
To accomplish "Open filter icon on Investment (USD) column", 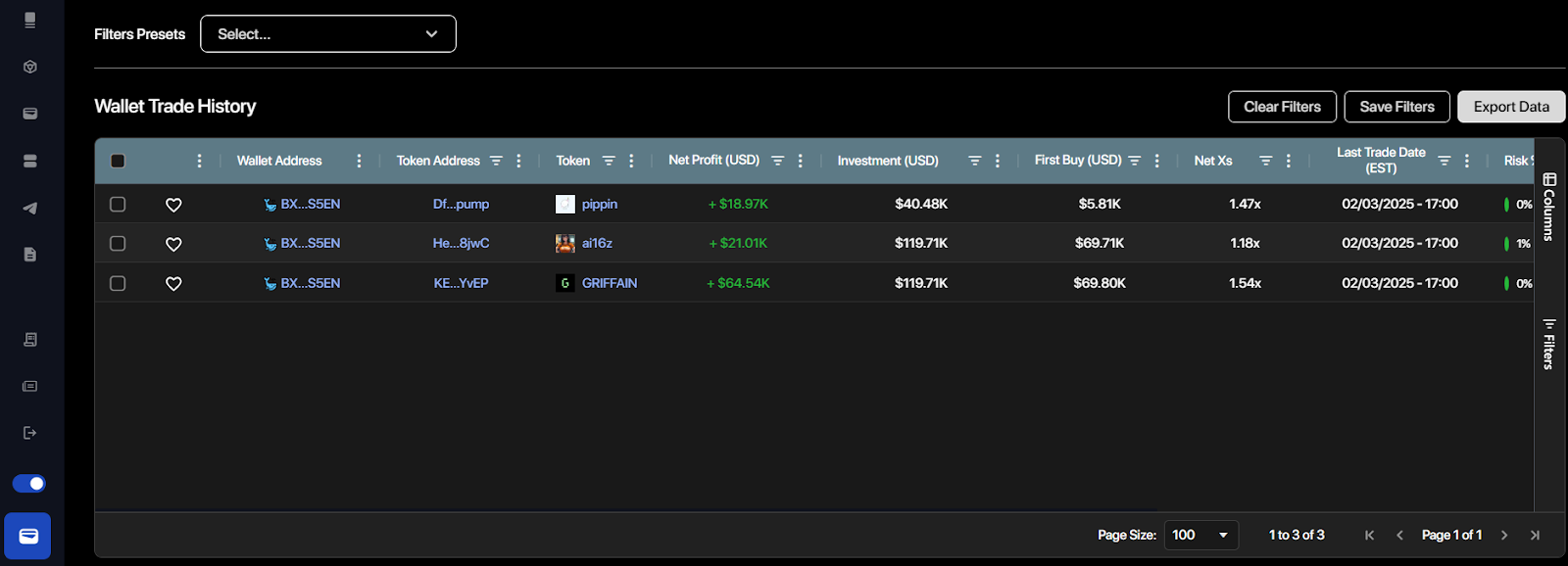I will point(975,161).
